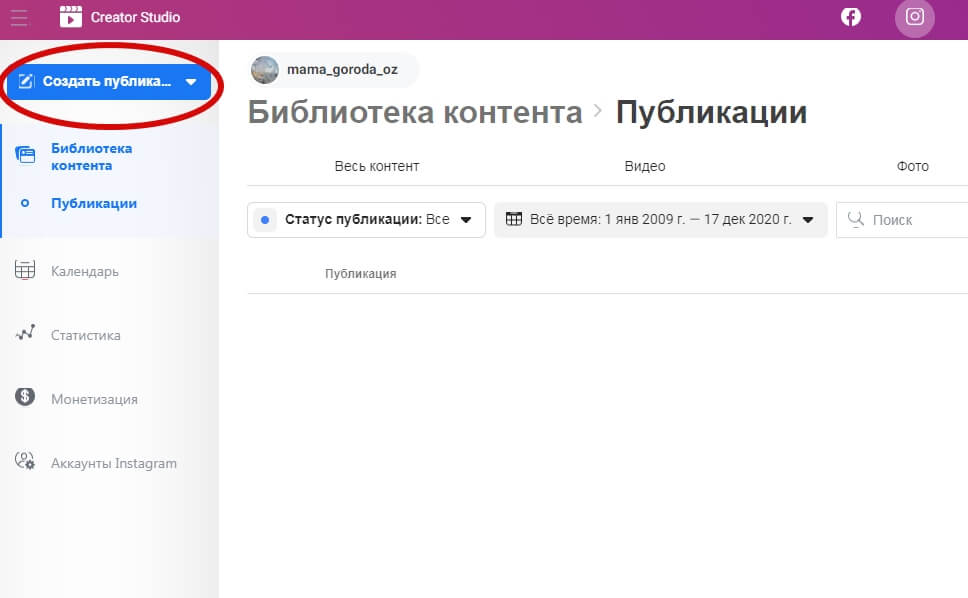Switch to the Facebook platform icon
This screenshot has width=968, height=598.
tap(851, 17)
